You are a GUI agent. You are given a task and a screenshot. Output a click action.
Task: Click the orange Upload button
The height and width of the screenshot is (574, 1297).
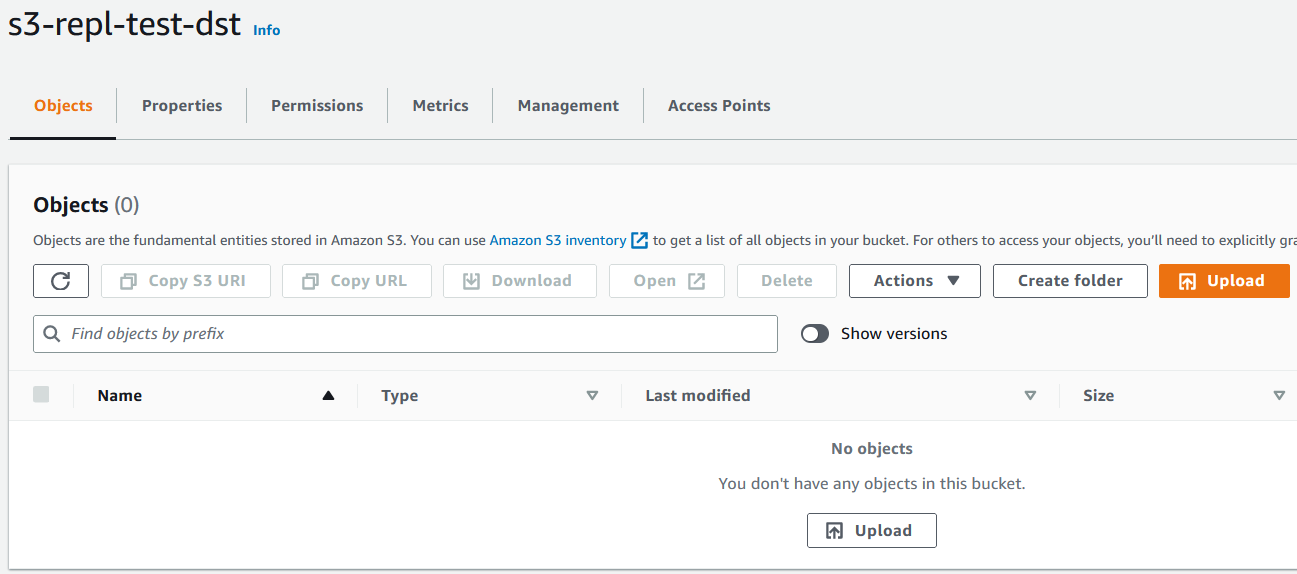click(x=1223, y=281)
